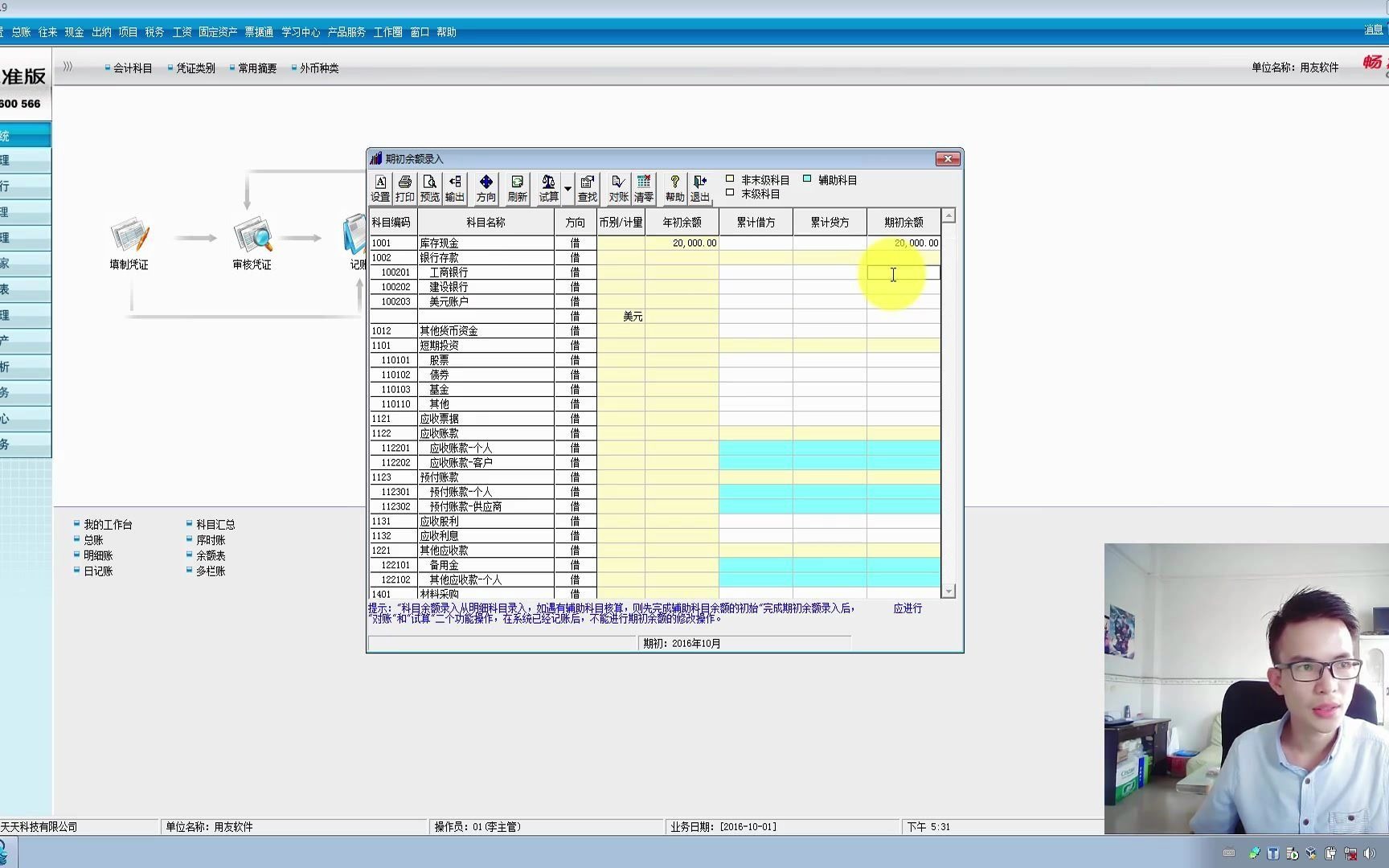
Task: Open the 余额表 link
Action: coord(211,555)
